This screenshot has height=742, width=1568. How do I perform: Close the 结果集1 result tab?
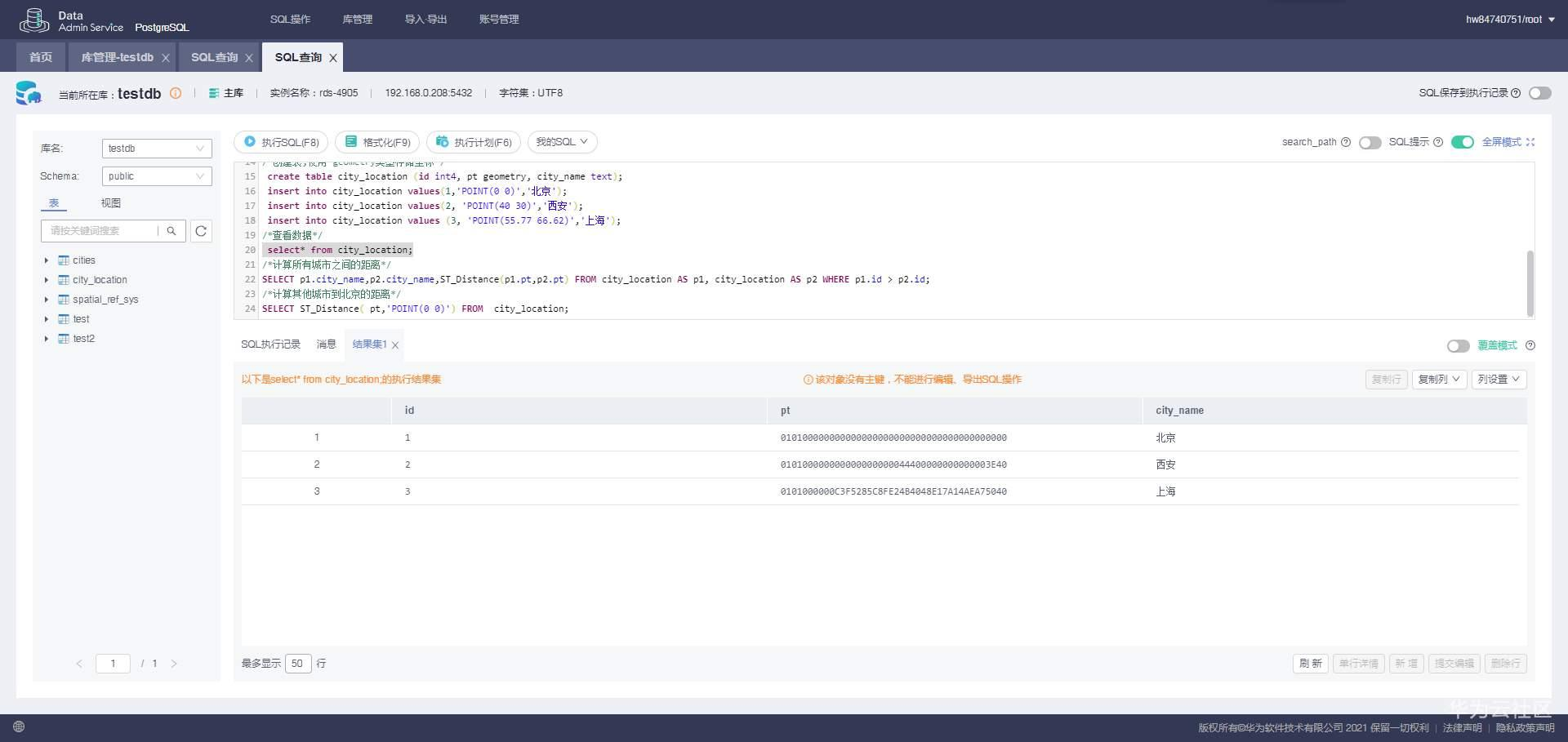(x=395, y=345)
